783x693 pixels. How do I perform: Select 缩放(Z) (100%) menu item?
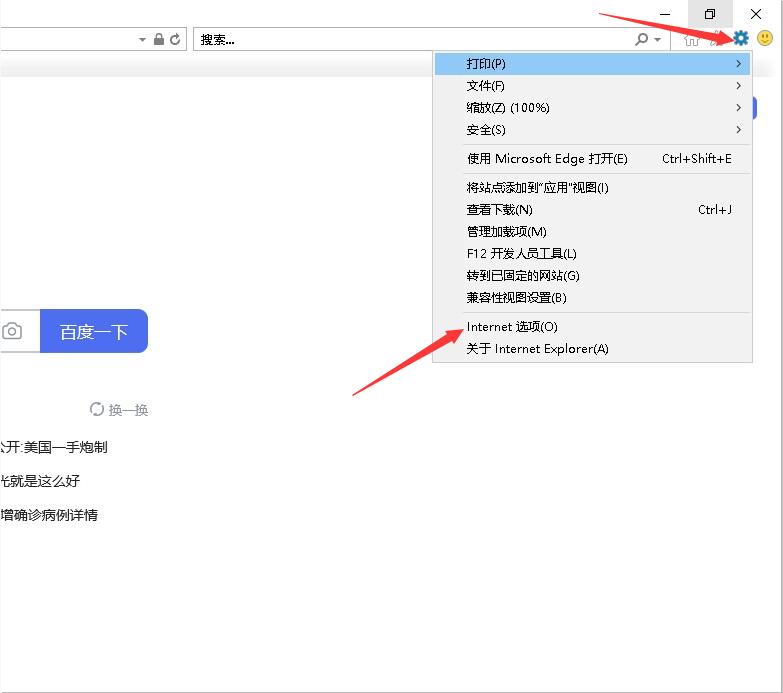[x=592, y=108]
